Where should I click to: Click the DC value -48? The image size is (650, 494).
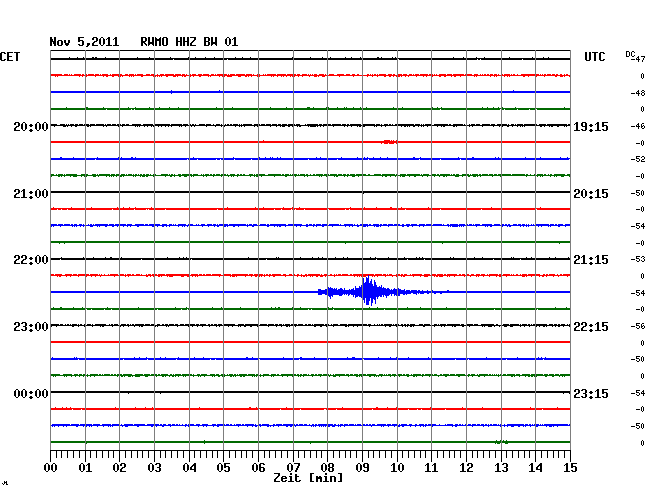tap(638, 93)
